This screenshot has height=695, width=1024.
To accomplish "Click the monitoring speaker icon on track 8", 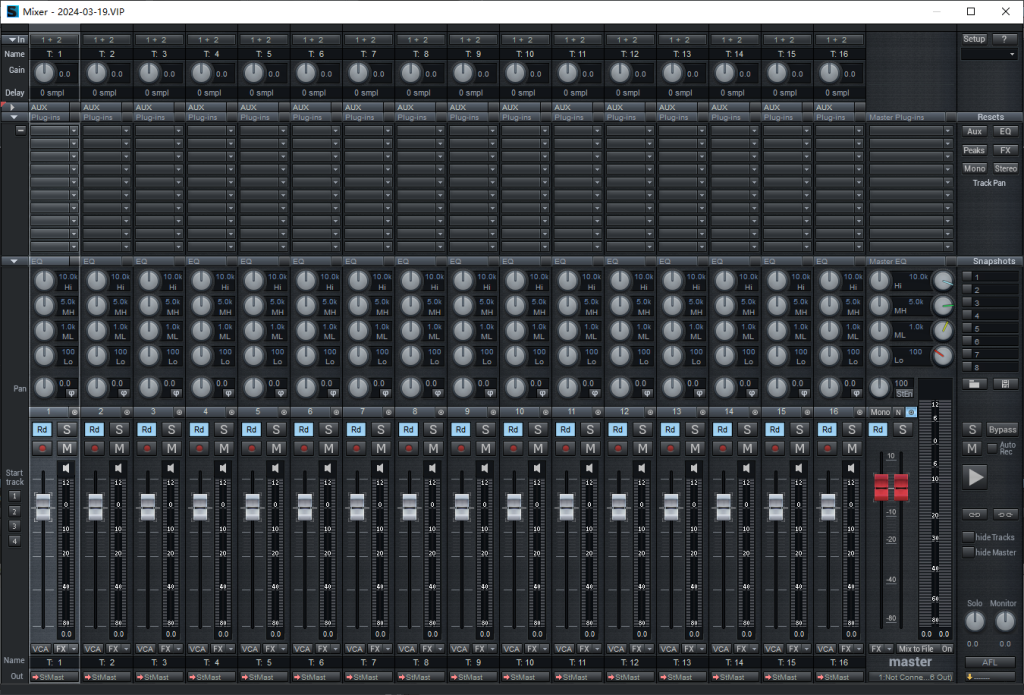I will [x=432, y=468].
